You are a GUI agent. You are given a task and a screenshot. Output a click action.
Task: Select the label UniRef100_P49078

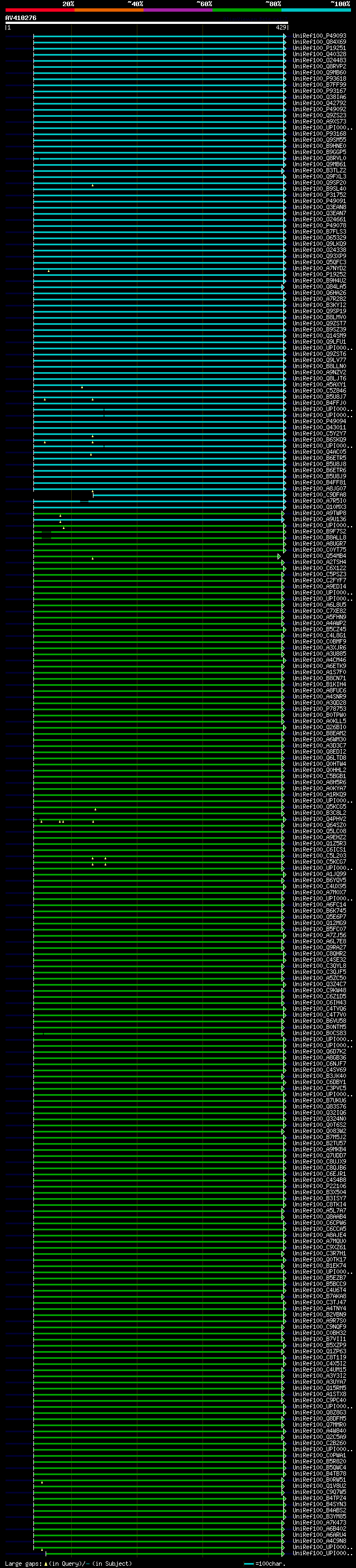click(319, 225)
